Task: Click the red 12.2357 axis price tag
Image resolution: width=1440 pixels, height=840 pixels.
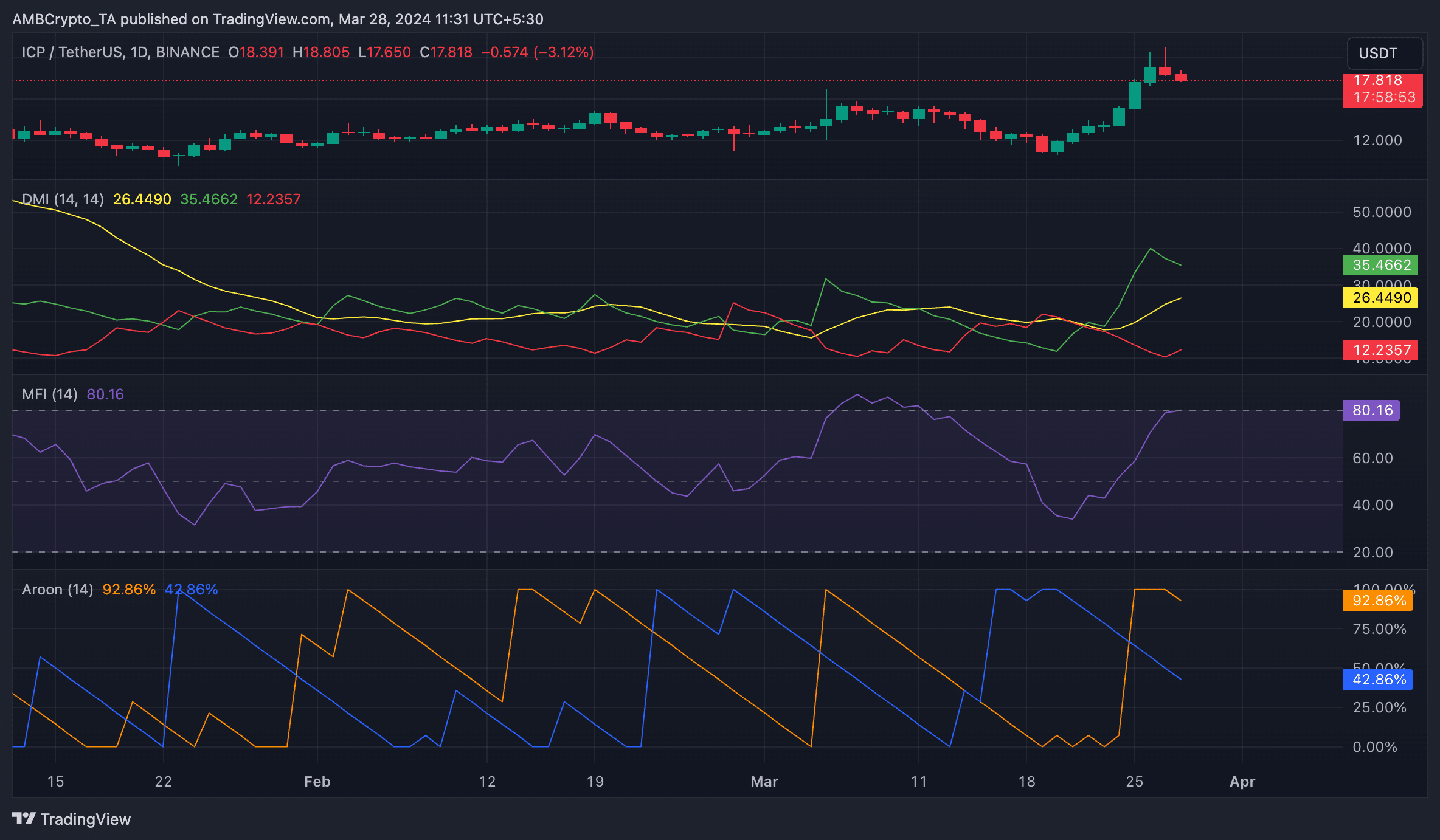Action: tap(1380, 350)
